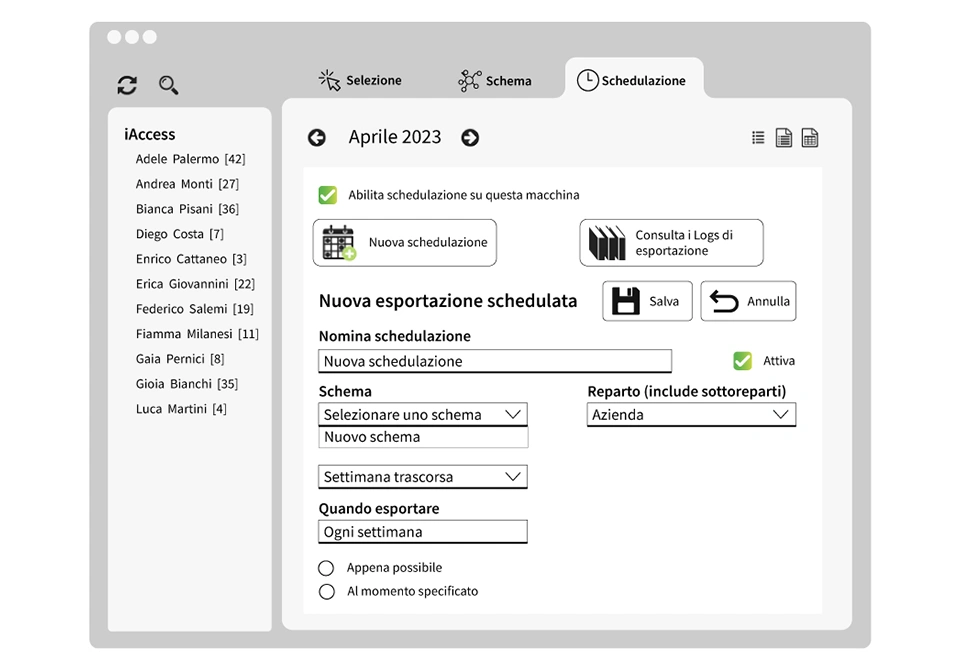The width and height of the screenshot is (960, 670).
Task: Open the table report view icon
Action: (809, 138)
